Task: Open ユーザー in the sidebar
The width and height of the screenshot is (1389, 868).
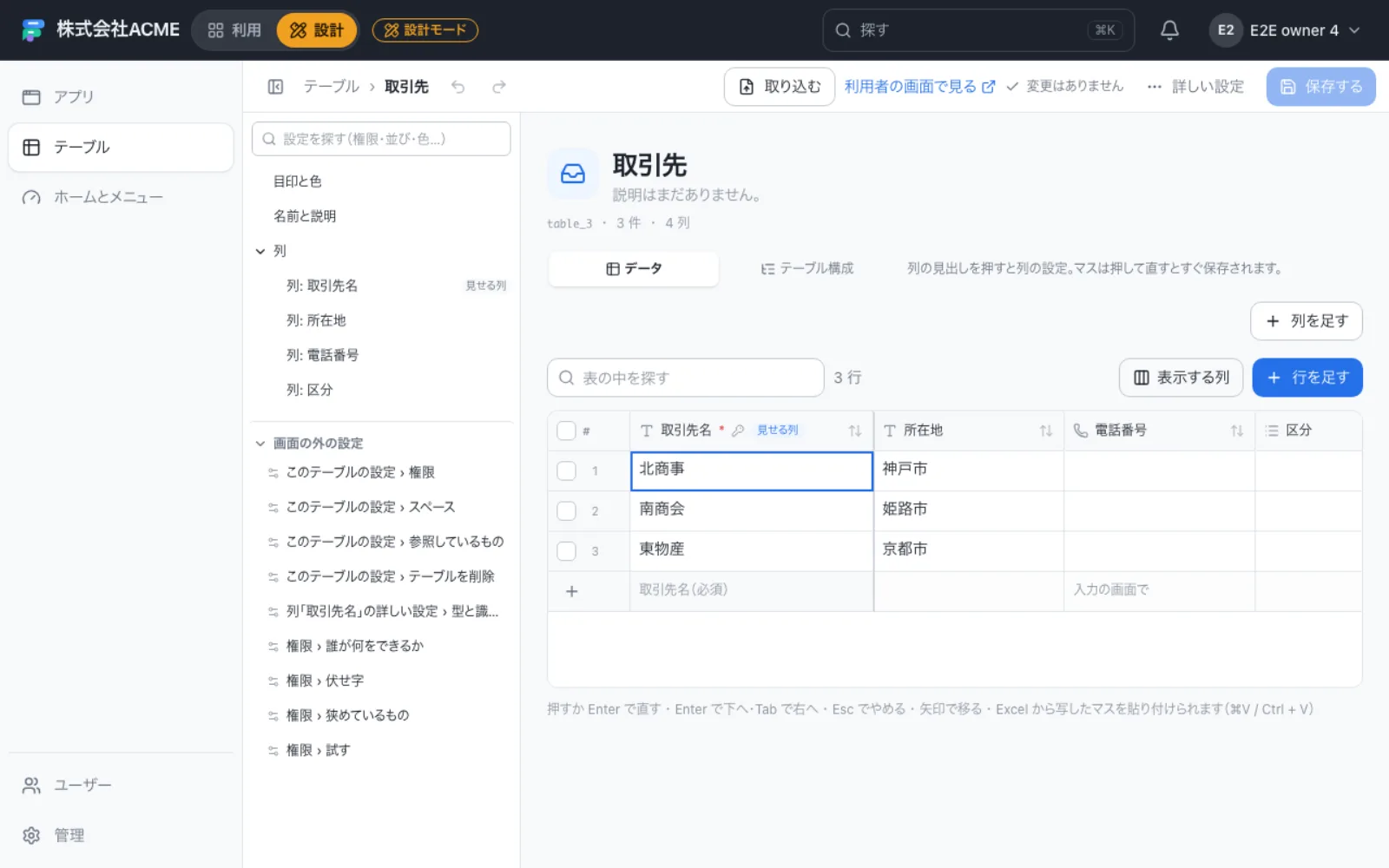Action: pos(121,786)
